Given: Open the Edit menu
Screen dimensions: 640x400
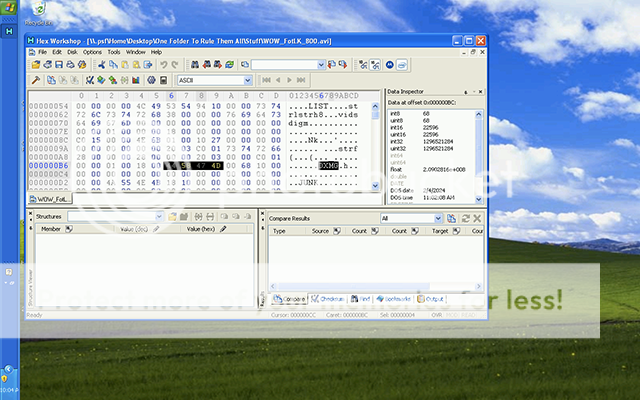Looking at the screenshot, I should coord(57,52).
